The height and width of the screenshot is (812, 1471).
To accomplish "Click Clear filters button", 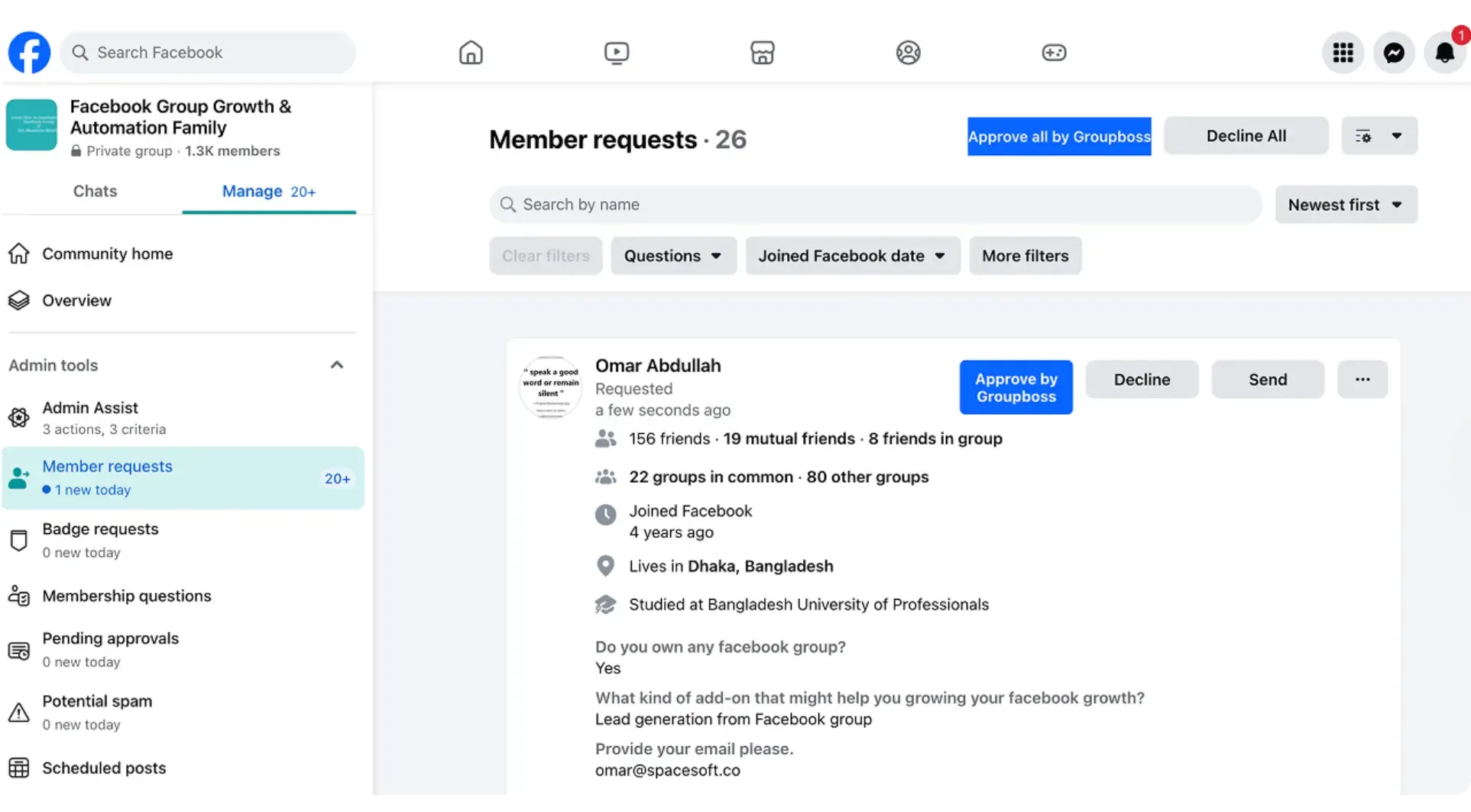I will tap(546, 256).
